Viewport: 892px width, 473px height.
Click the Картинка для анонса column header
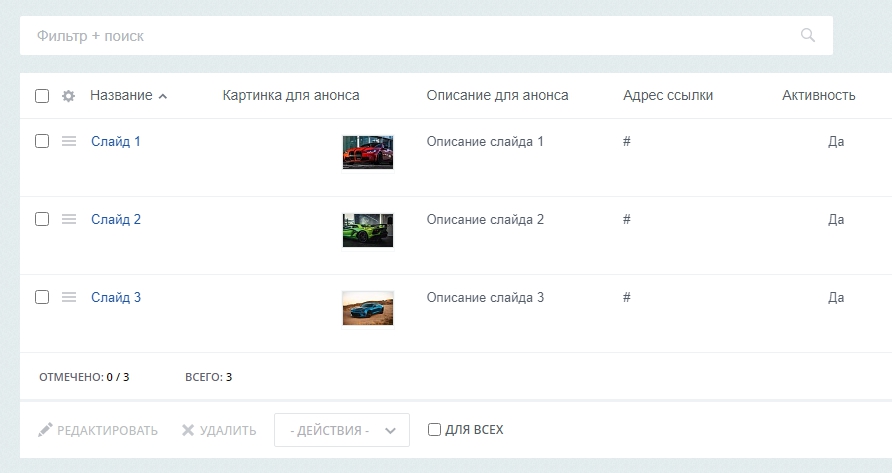pyautogui.click(x=291, y=95)
